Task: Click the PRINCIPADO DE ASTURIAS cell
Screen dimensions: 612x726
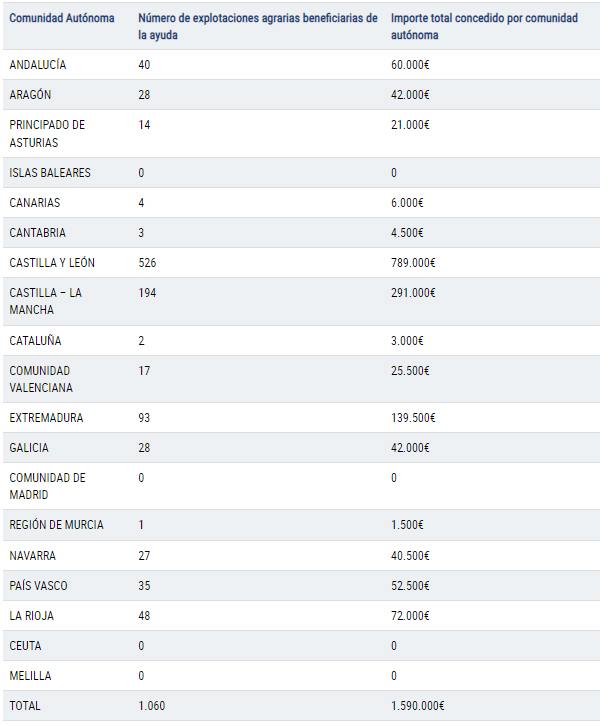Action: point(47,133)
